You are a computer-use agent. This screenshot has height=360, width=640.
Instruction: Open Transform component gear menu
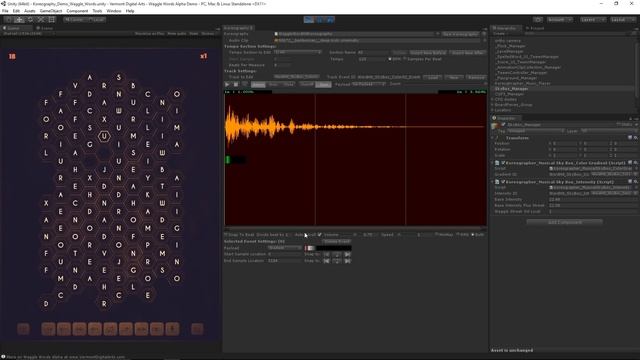point(636,138)
